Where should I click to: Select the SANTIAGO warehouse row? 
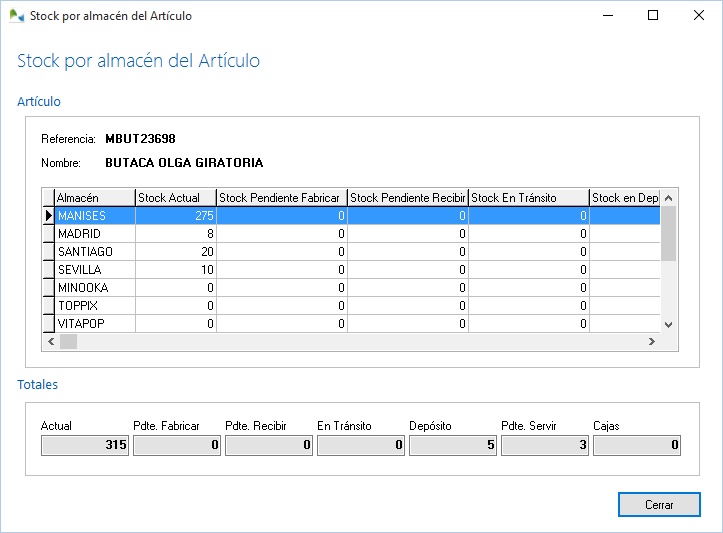94,252
